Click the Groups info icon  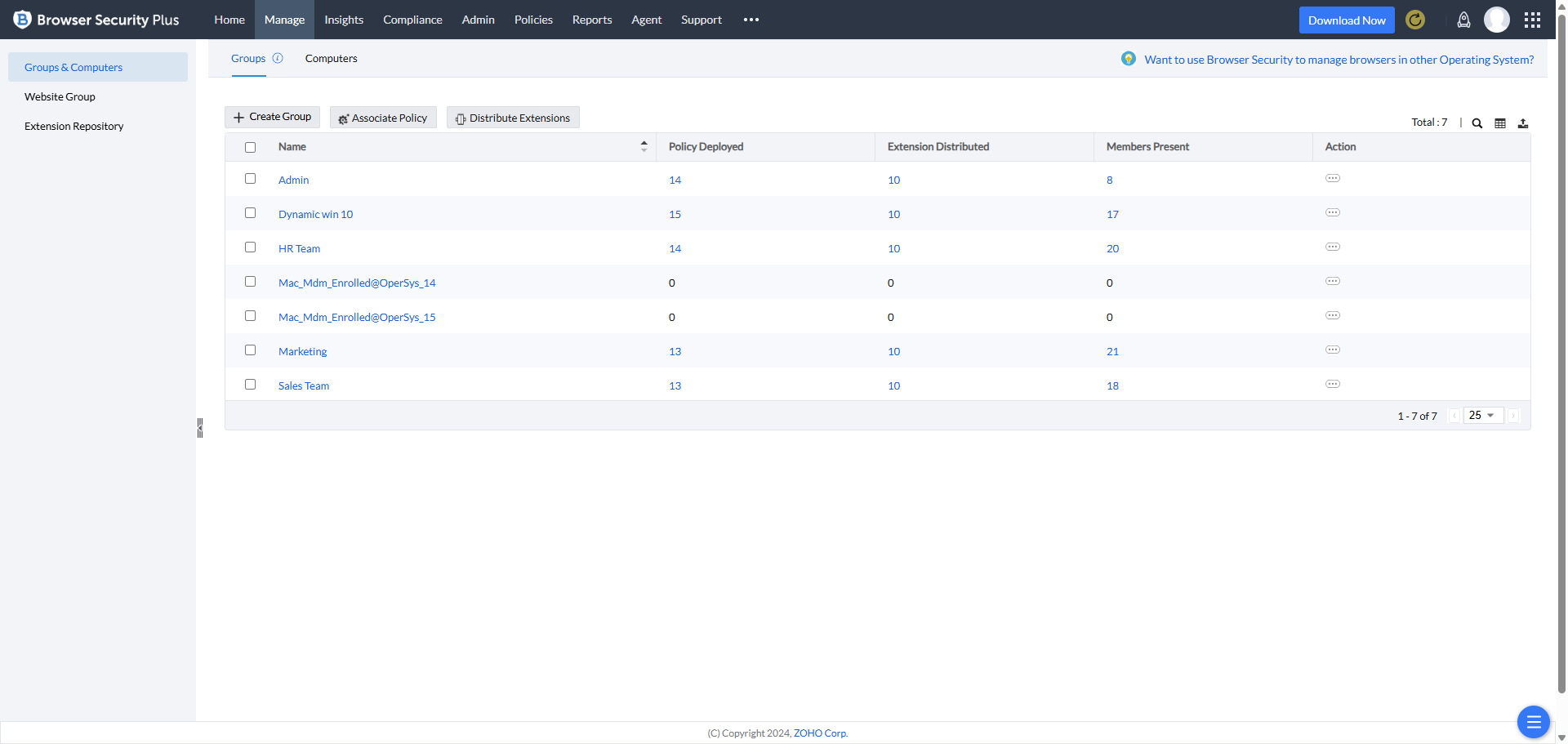278,58
